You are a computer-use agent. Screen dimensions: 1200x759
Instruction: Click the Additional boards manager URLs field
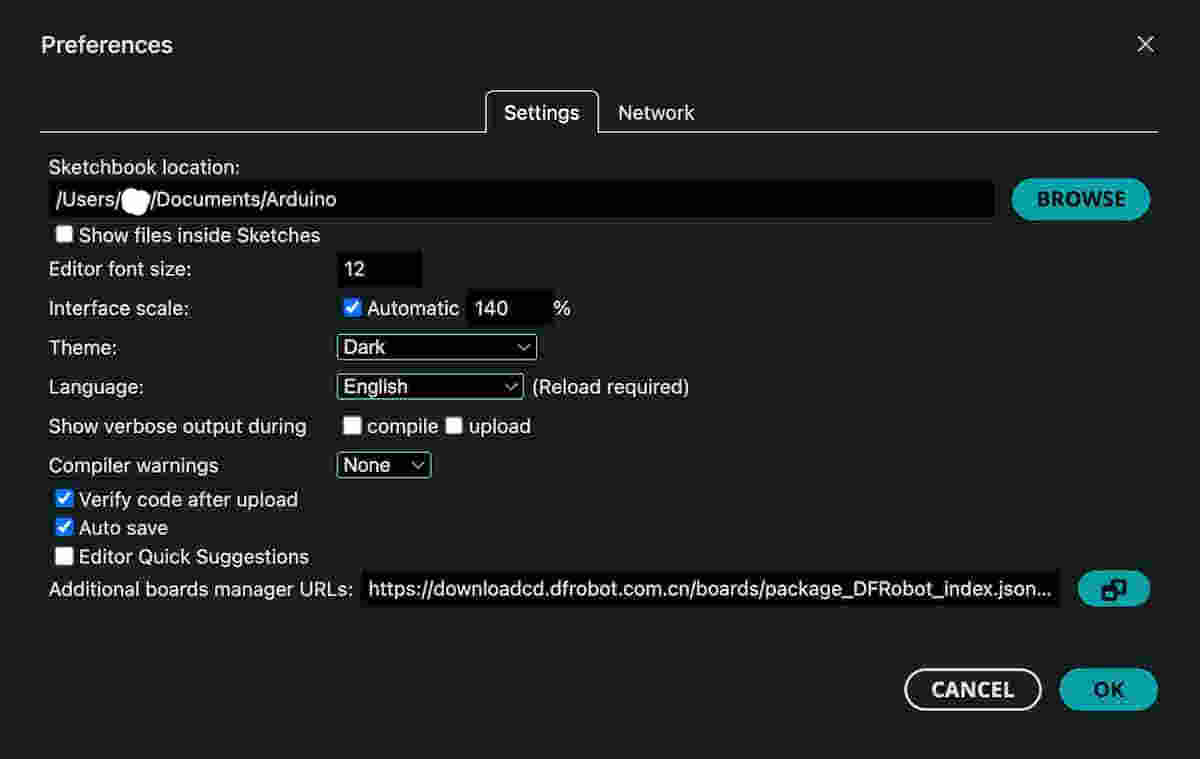pos(711,589)
